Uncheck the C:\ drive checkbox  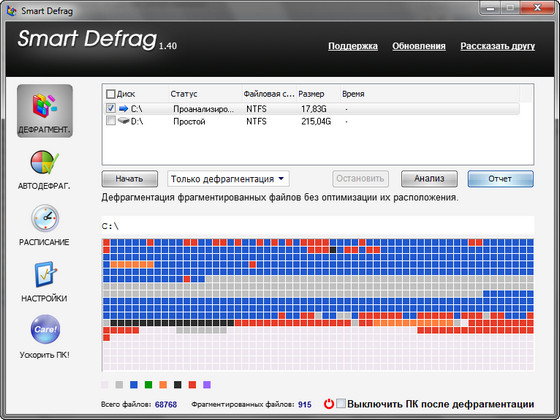click(111, 108)
